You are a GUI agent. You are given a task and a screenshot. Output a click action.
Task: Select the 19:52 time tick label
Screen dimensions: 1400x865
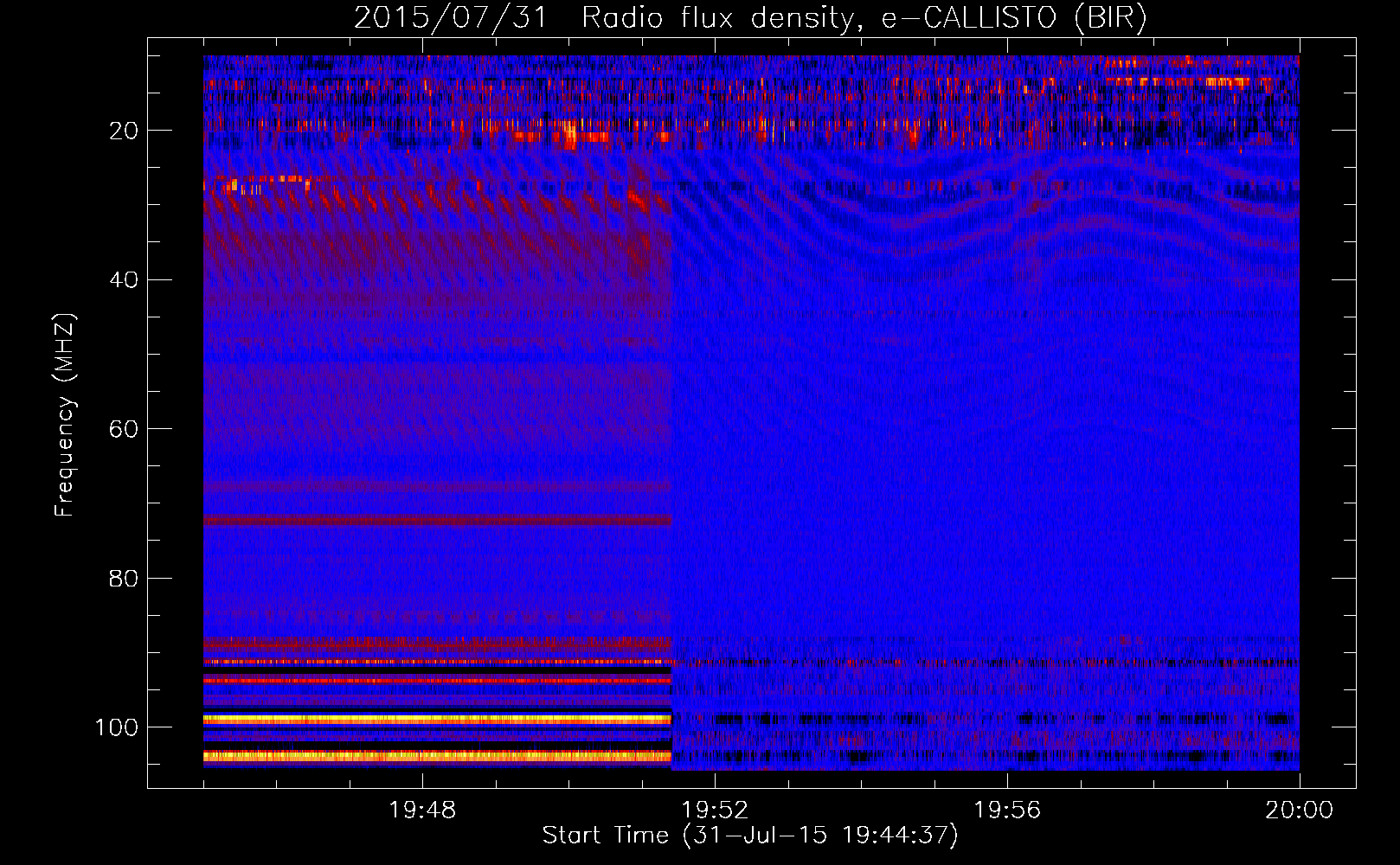tap(715, 811)
